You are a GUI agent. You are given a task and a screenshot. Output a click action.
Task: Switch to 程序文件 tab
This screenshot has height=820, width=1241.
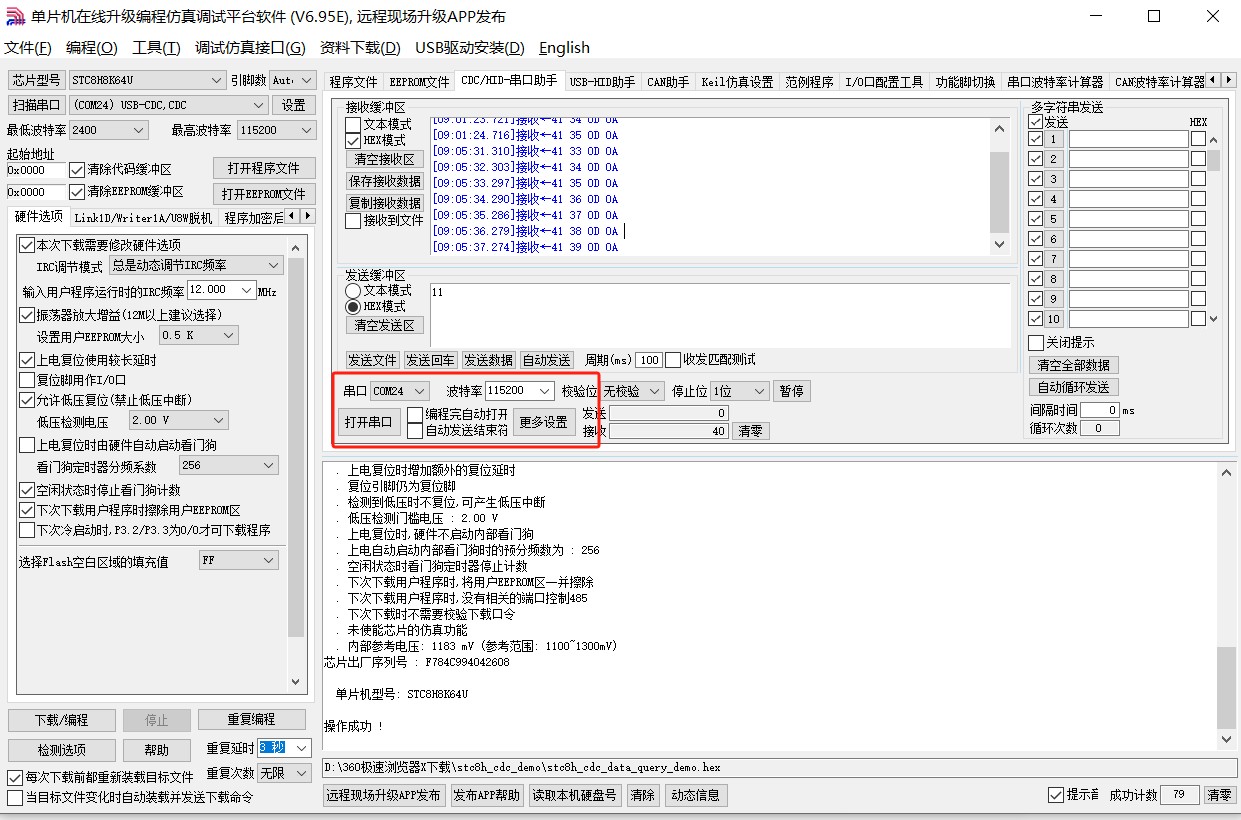pyautogui.click(x=353, y=82)
